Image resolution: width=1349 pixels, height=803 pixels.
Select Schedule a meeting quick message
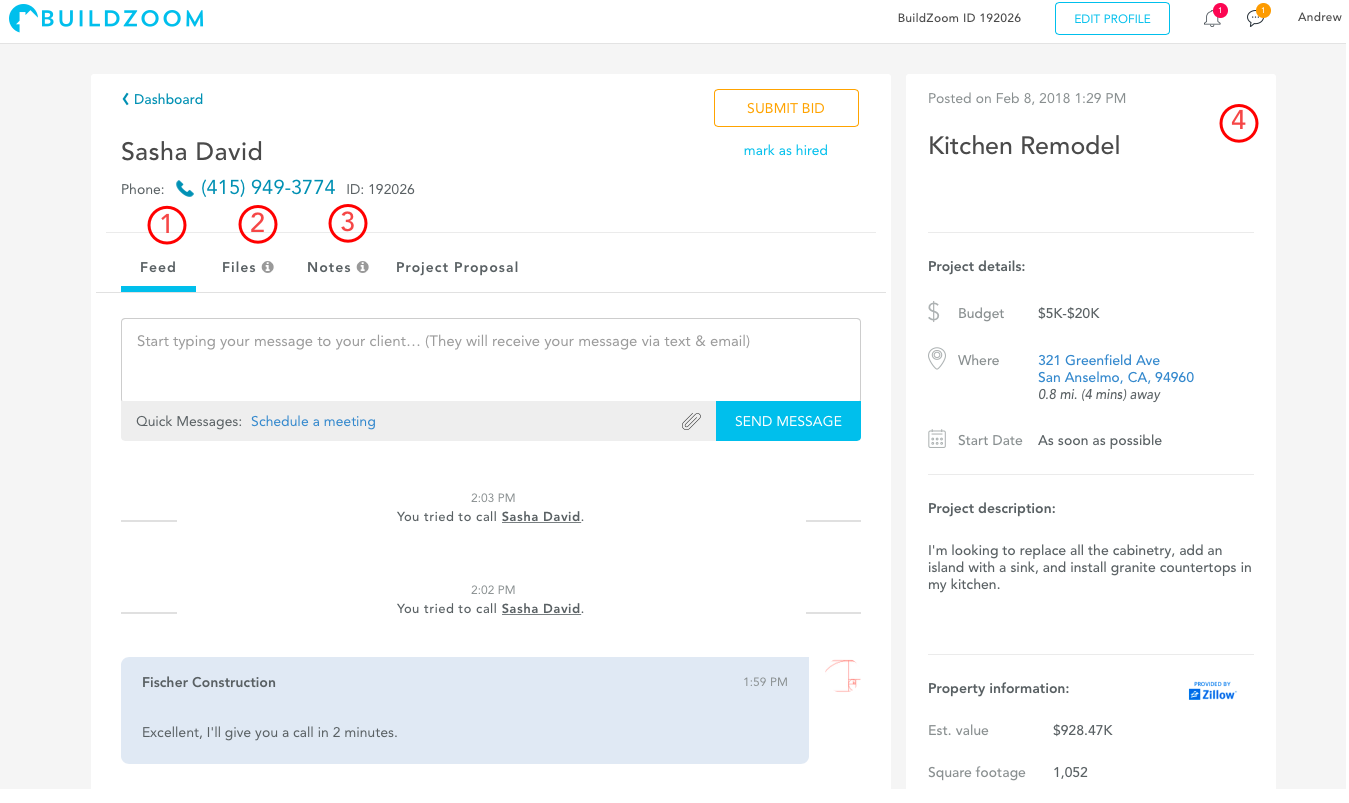tap(313, 421)
